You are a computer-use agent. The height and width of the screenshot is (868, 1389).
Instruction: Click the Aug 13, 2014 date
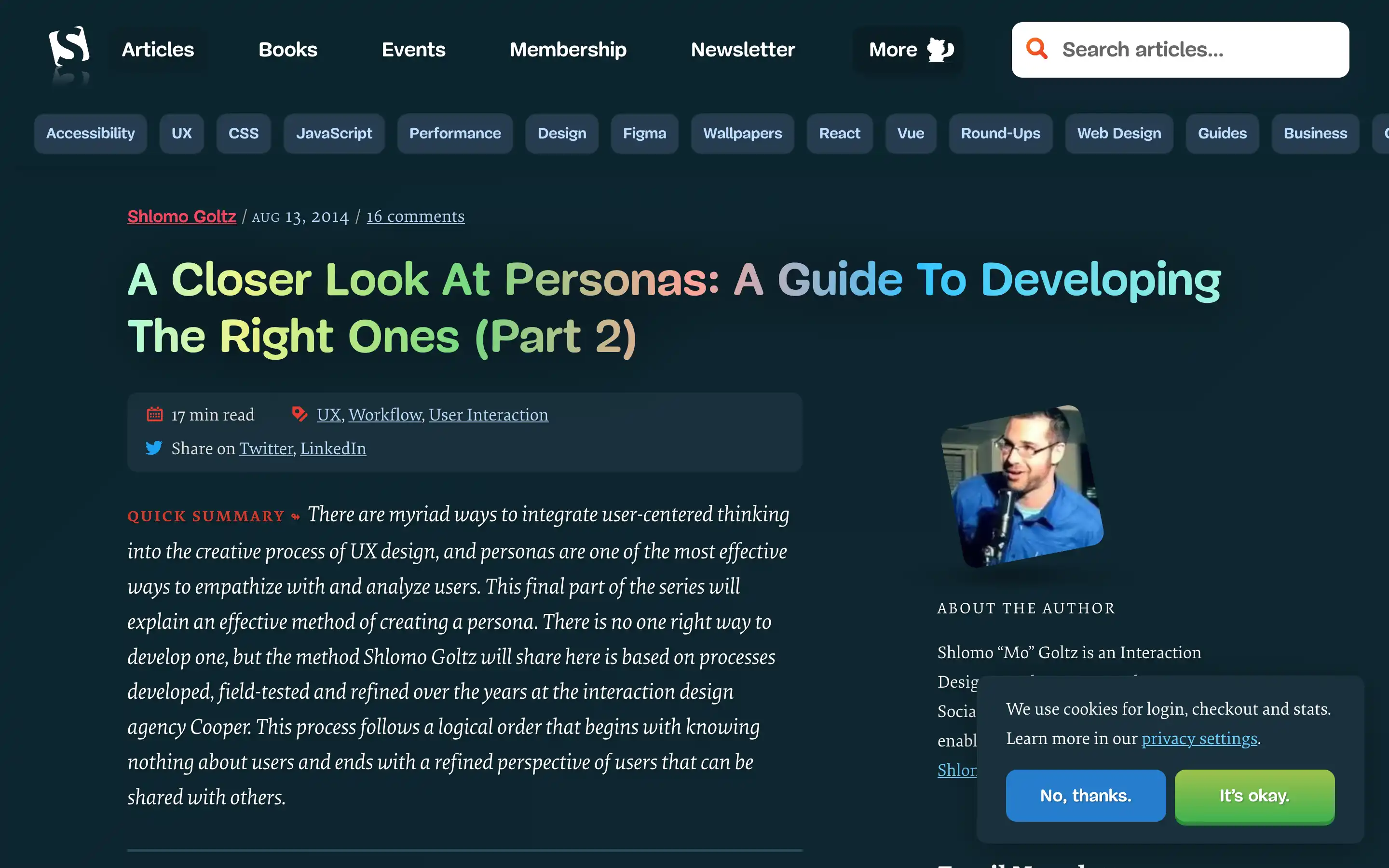pos(300,217)
